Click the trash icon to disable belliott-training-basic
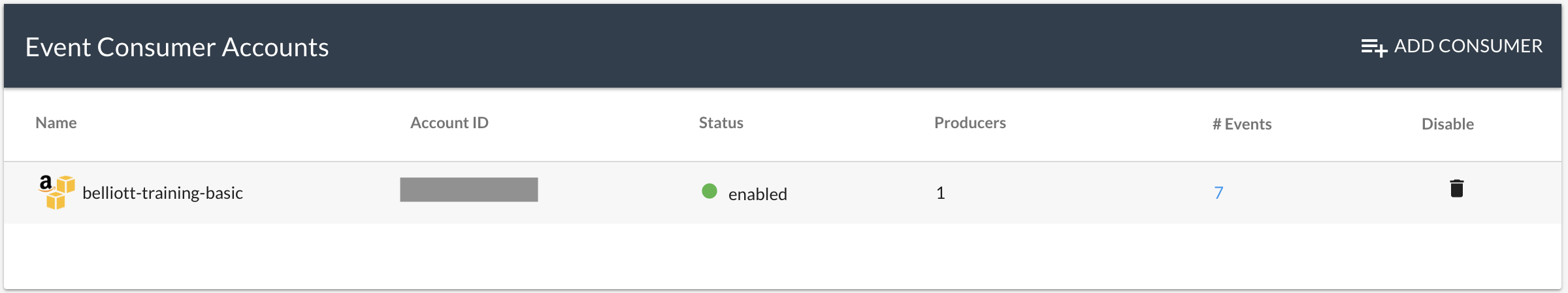 pos(1456,188)
